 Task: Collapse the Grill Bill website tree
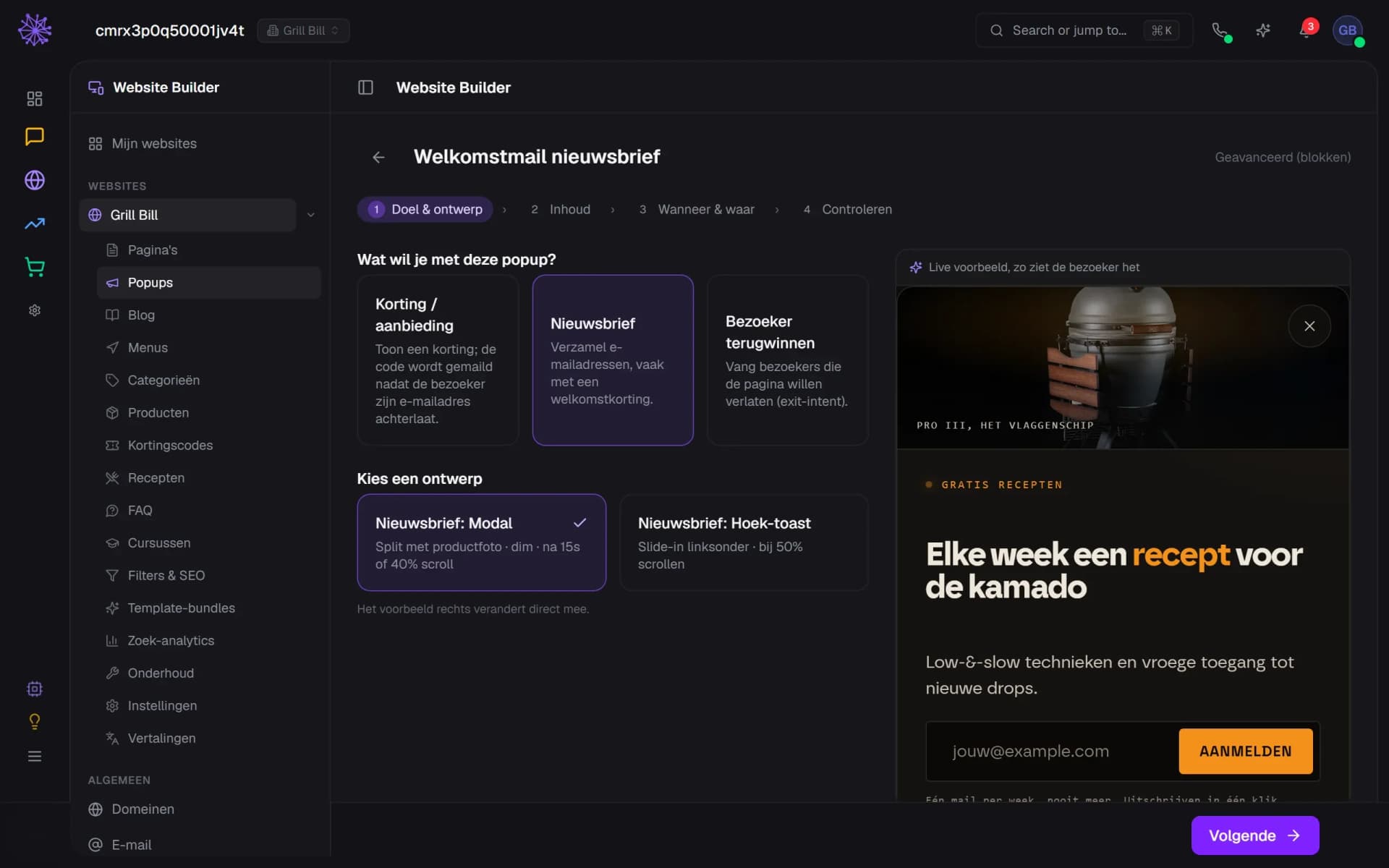click(311, 215)
